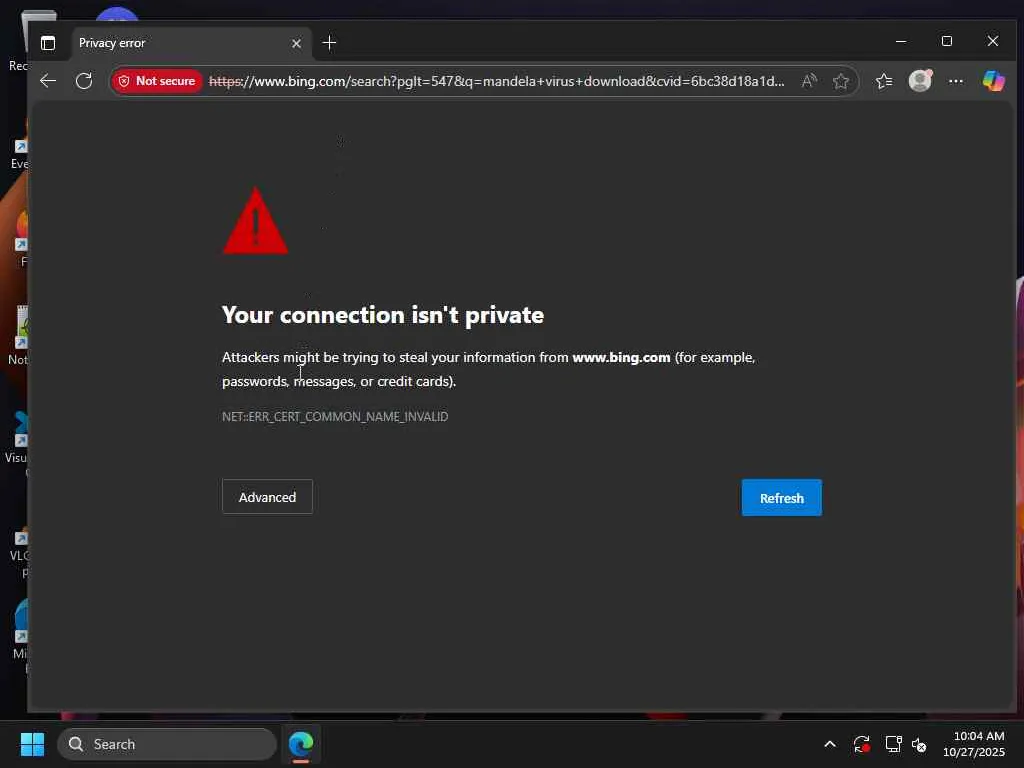Click the red warning triangle icon
Screen dimensions: 1024x768
[x=255, y=221]
